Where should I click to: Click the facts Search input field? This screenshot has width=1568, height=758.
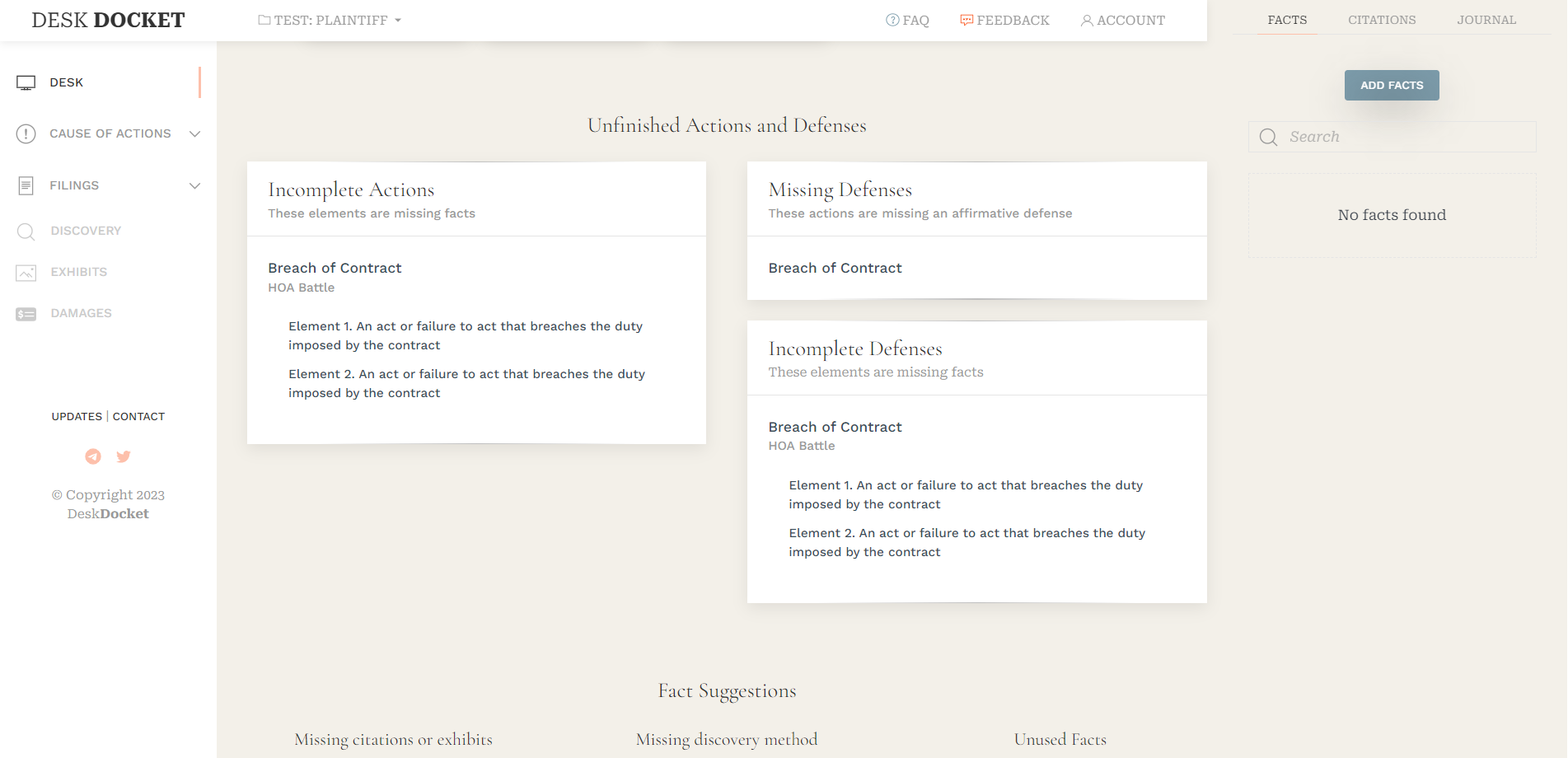(x=1392, y=137)
